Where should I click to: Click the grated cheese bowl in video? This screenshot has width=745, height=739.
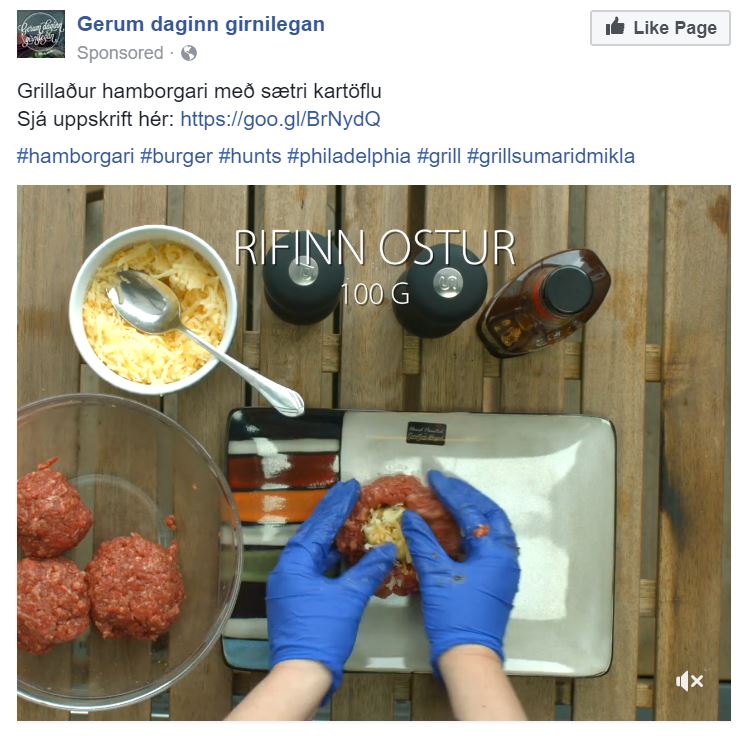154,311
